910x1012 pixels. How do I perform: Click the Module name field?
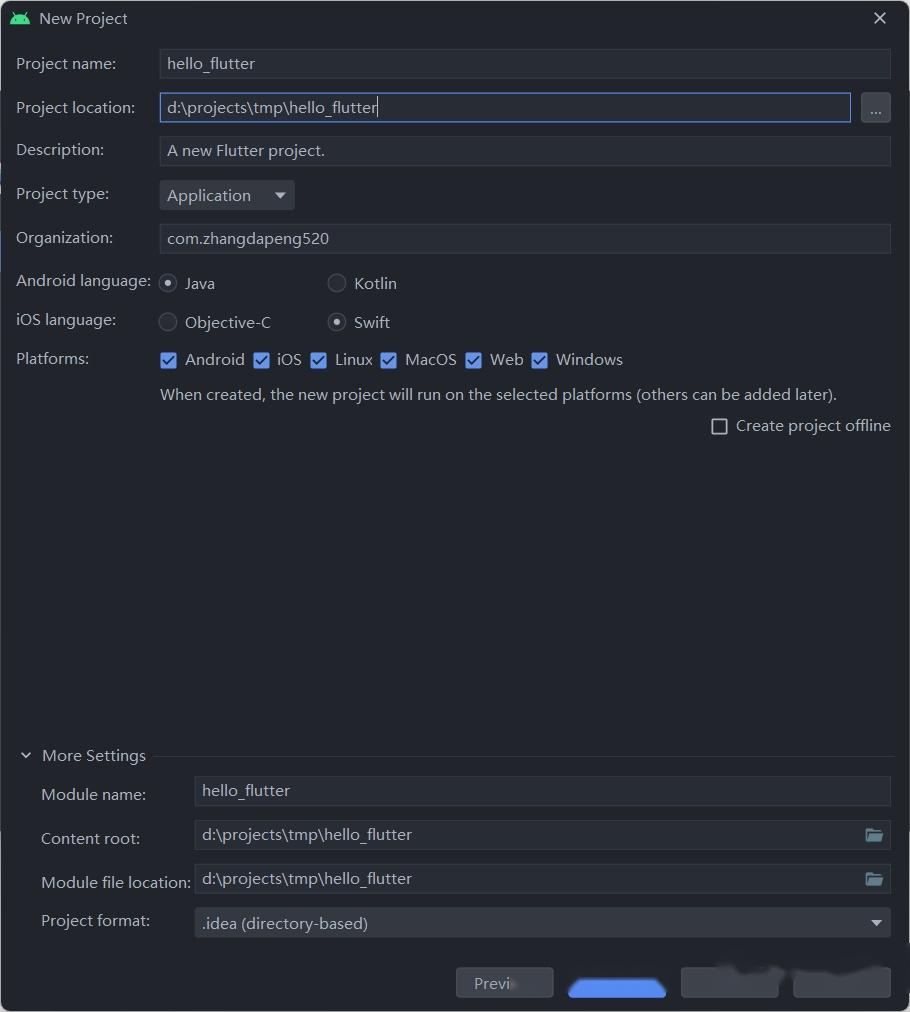[x=542, y=791]
